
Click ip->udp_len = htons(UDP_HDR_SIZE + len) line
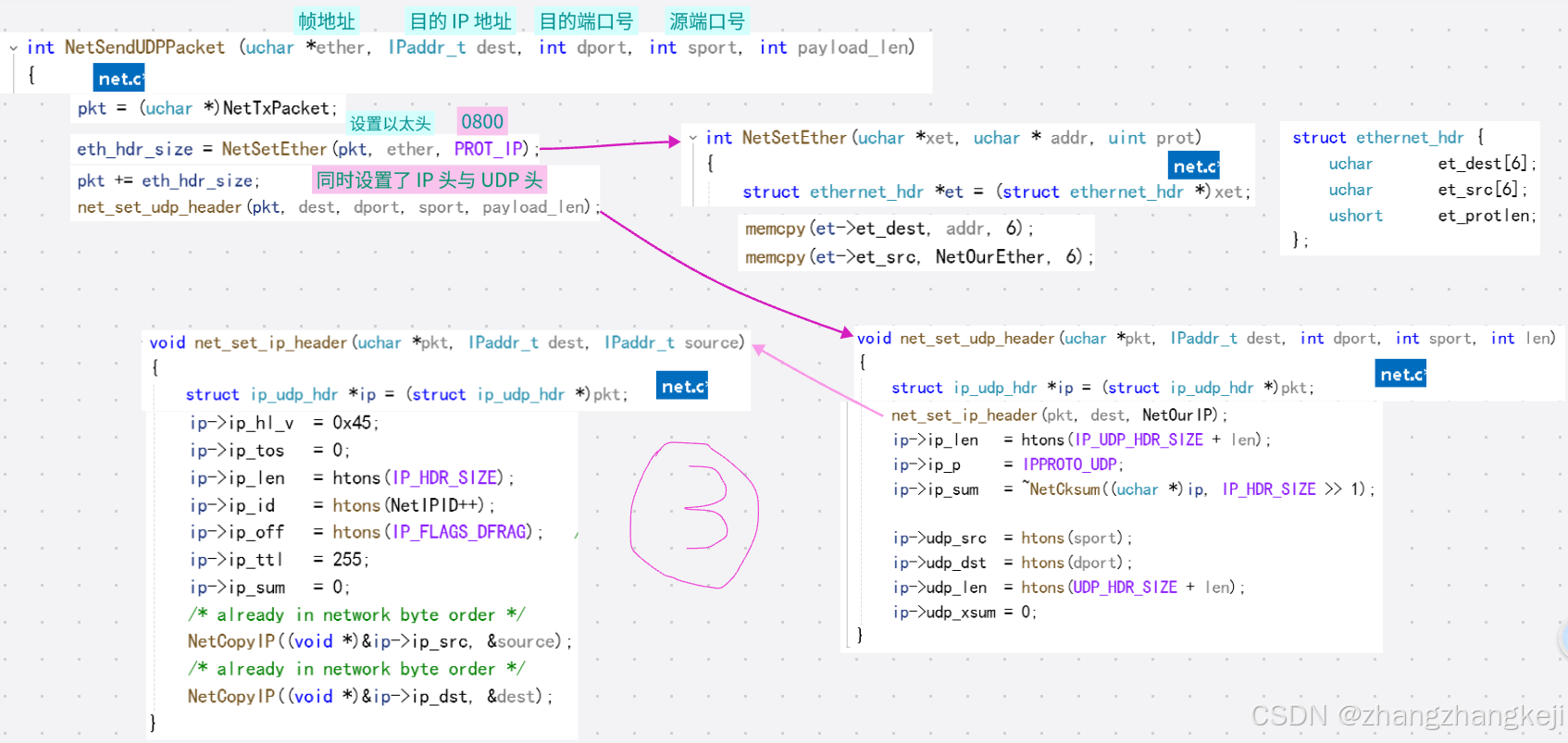tap(1068, 588)
